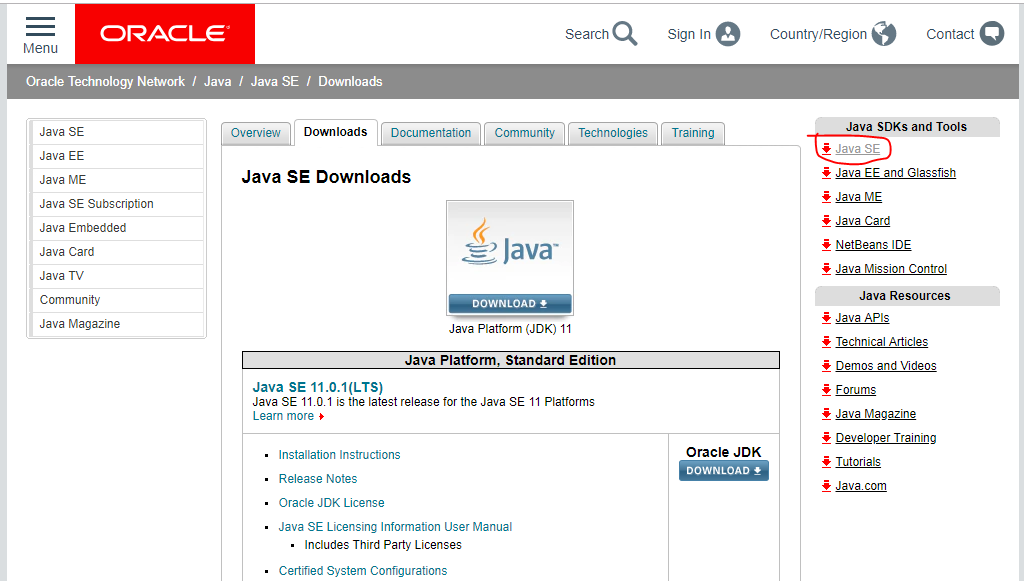
Task: Open the Documentation tab
Action: click(431, 133)
